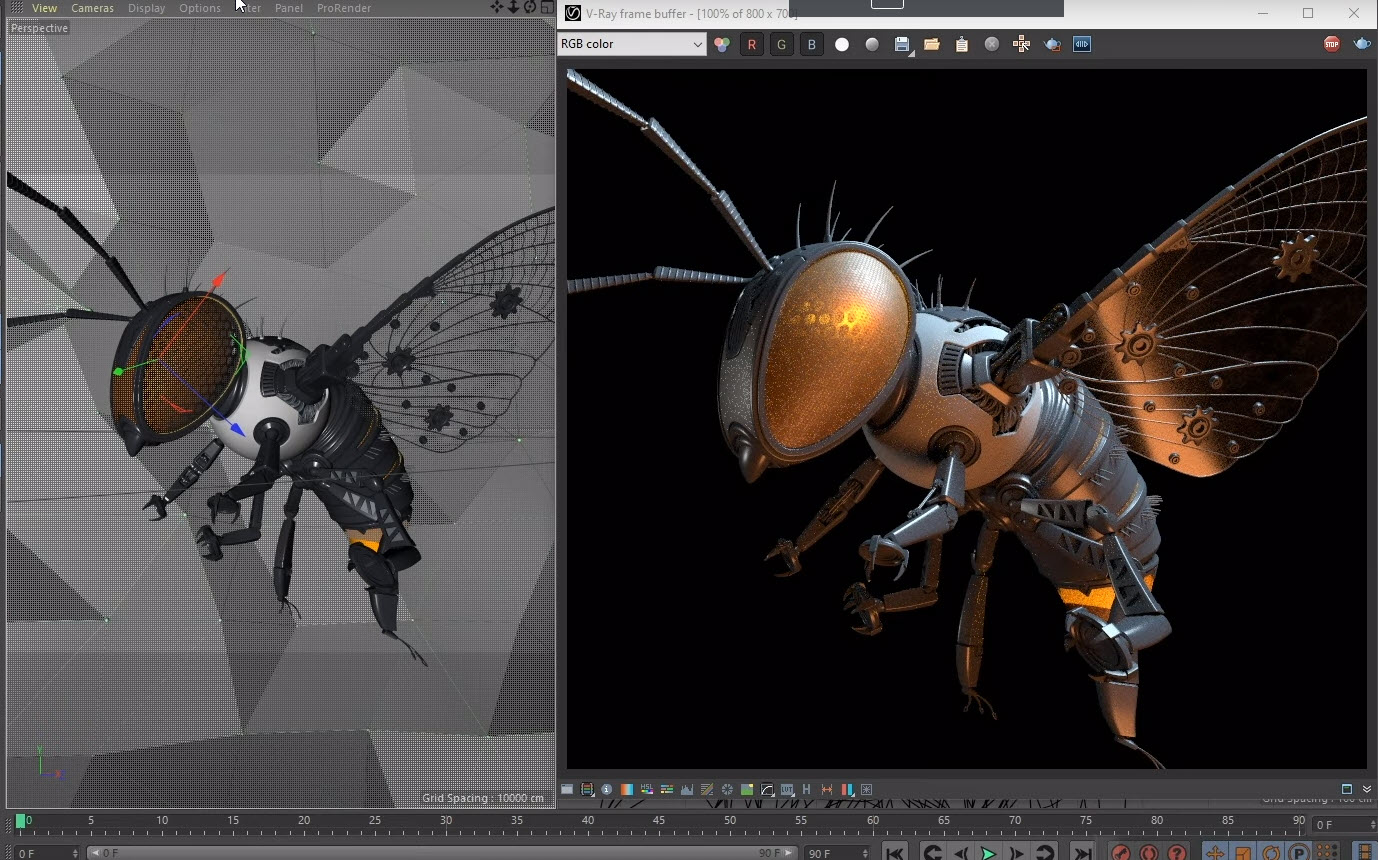Toggle the red channel in frame buffer
Viewport: 1378px width, 860px height.
(x=752, y=45)
